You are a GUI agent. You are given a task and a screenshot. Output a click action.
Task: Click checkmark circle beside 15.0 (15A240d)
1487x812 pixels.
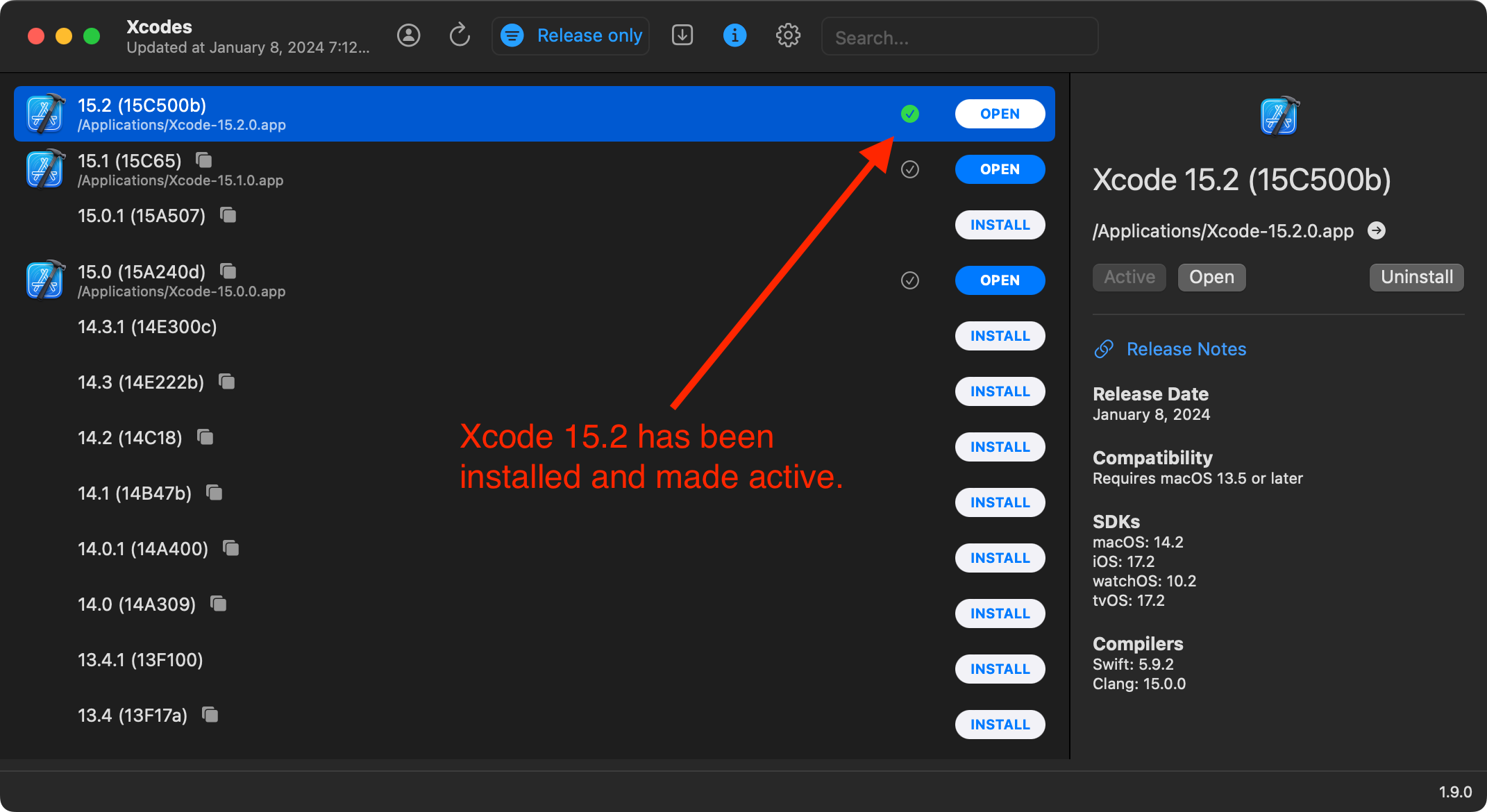tap(910, 280)
